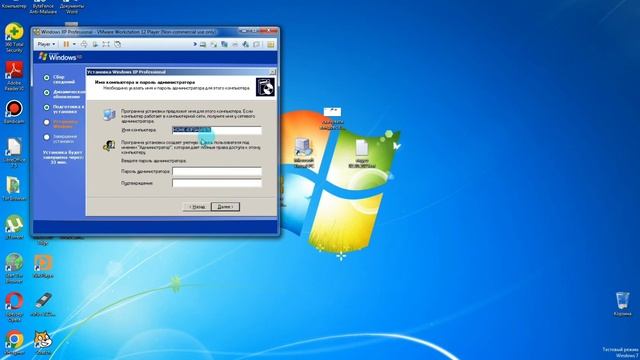Open Tor Browser desktop shortcut
This screenshot has height=360, width=640.
point(14,189)
